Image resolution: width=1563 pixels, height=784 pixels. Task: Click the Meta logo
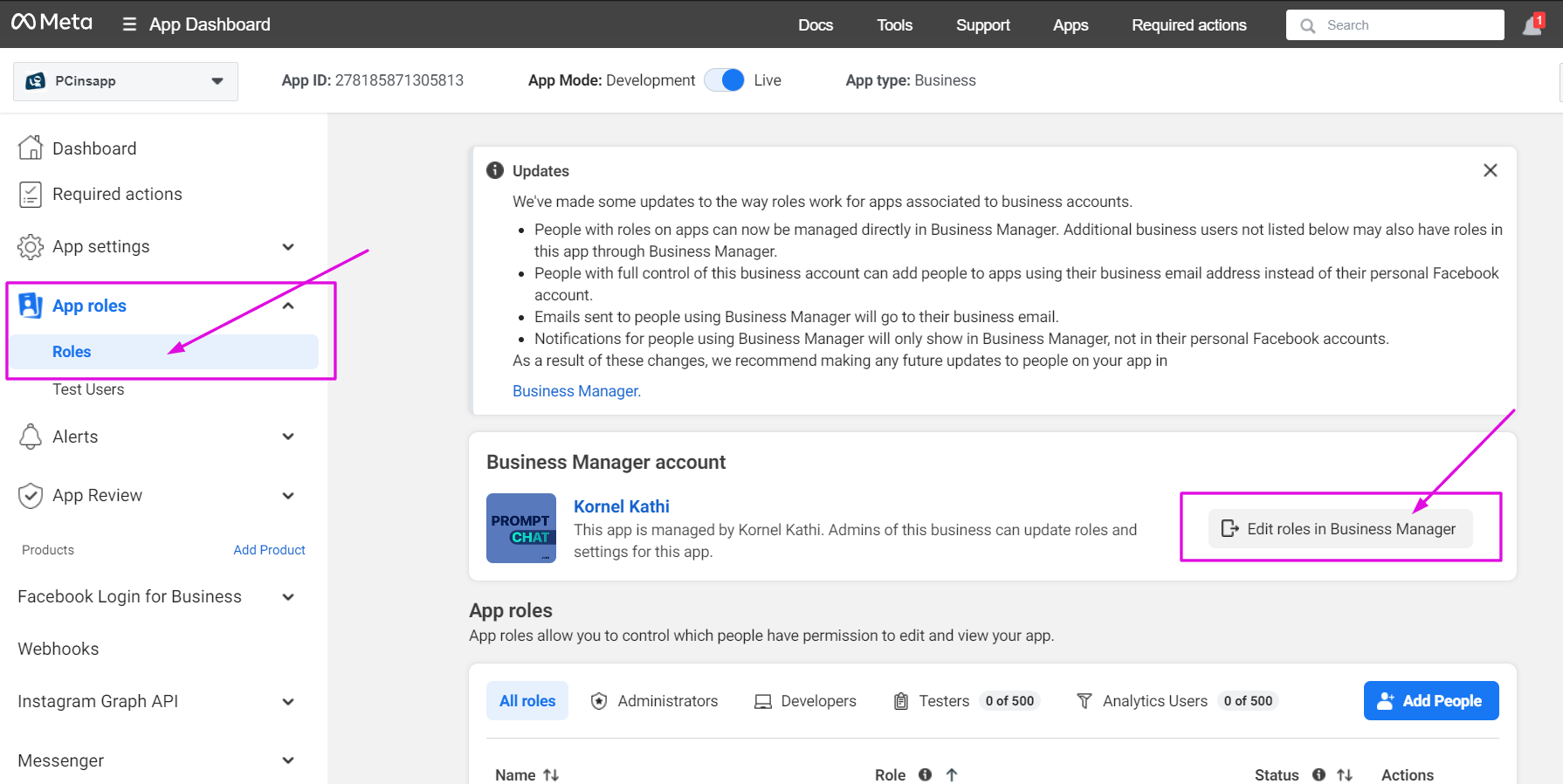pyautogui.click(x=52, y=23)
